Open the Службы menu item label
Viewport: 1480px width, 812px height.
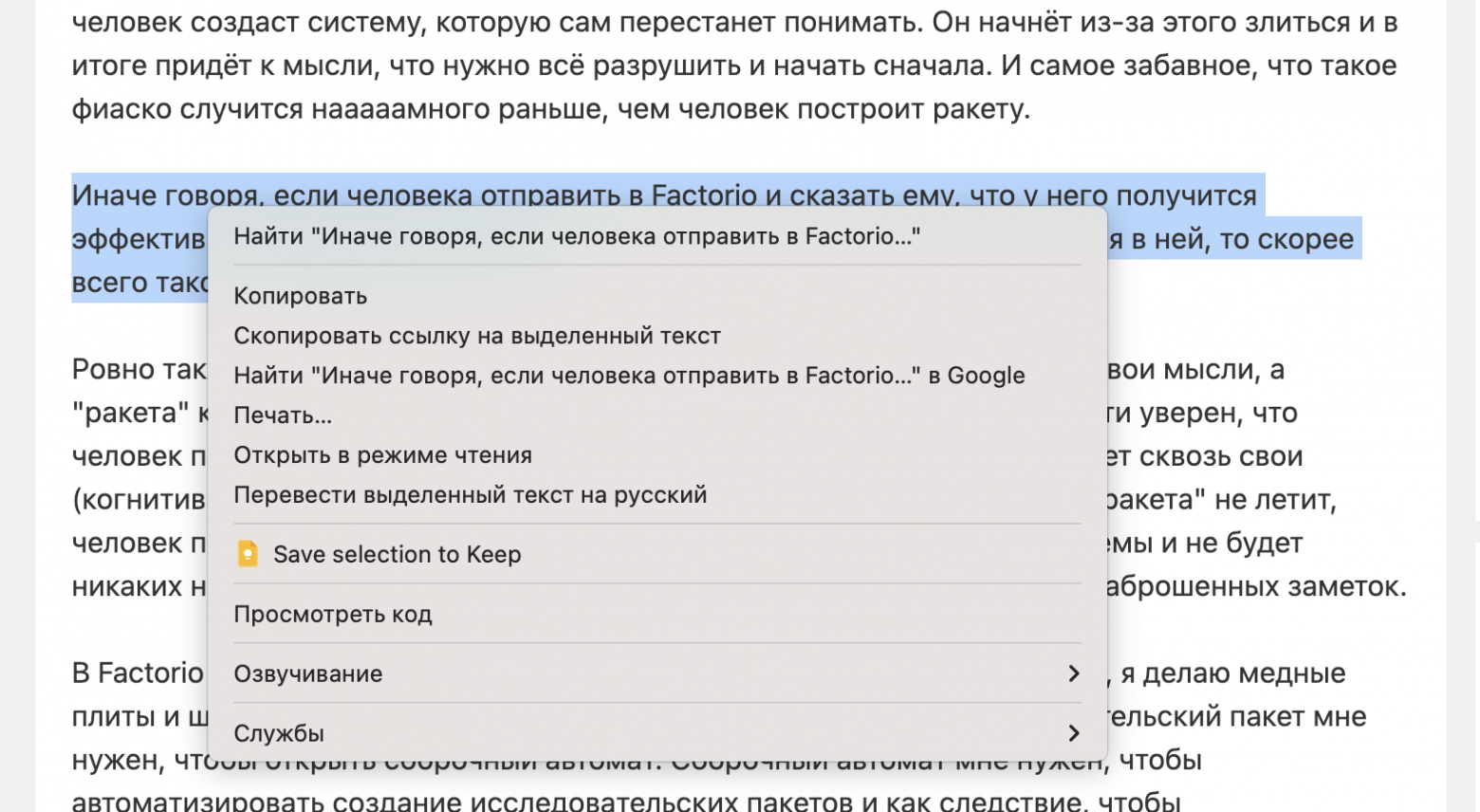pos(279,733)
